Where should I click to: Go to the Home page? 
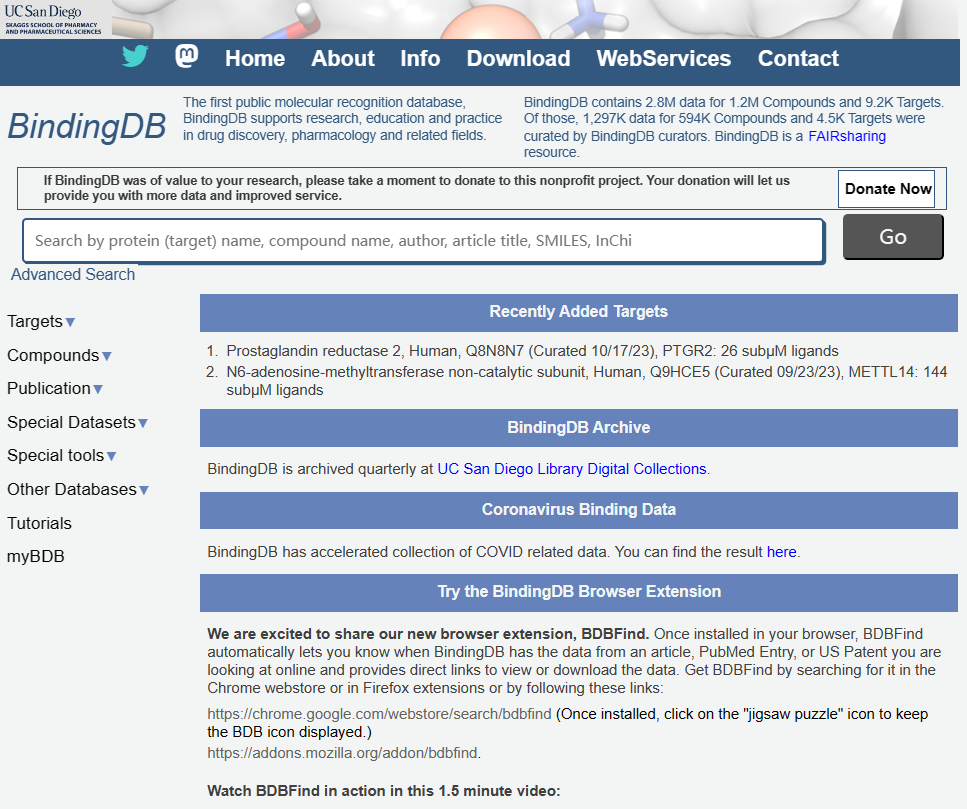(255, 58)
